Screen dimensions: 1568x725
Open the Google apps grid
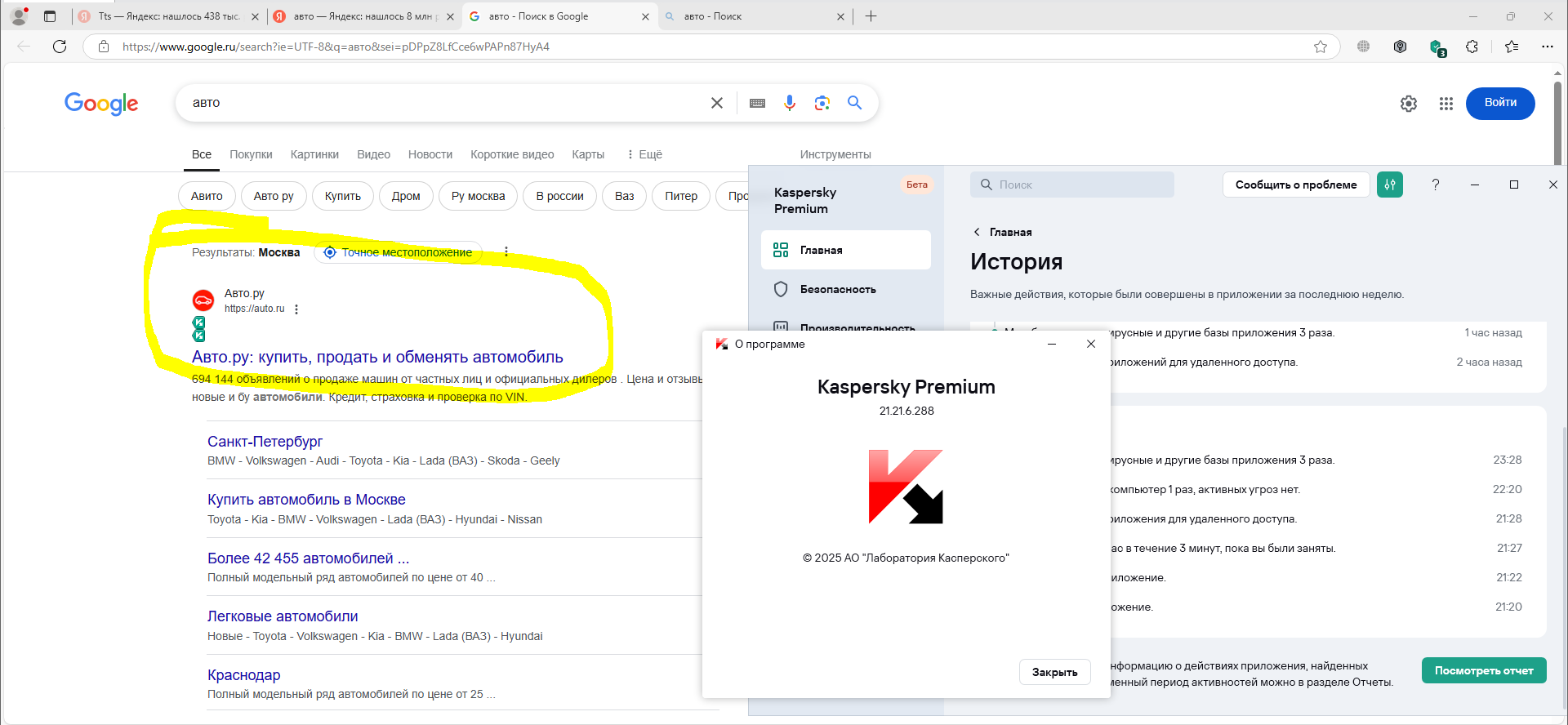[1446, 104]
